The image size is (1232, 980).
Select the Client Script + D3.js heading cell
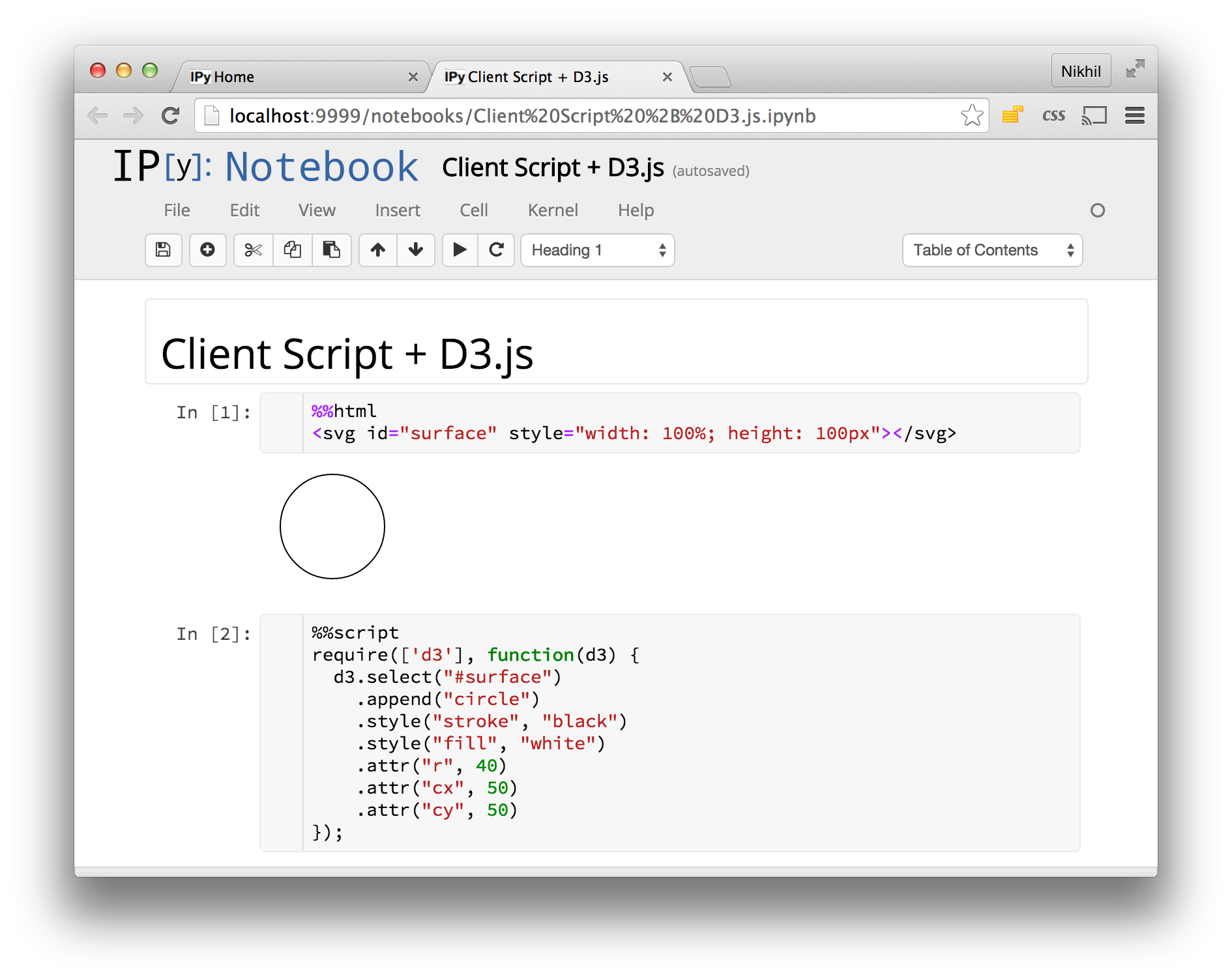pos(616,342)
